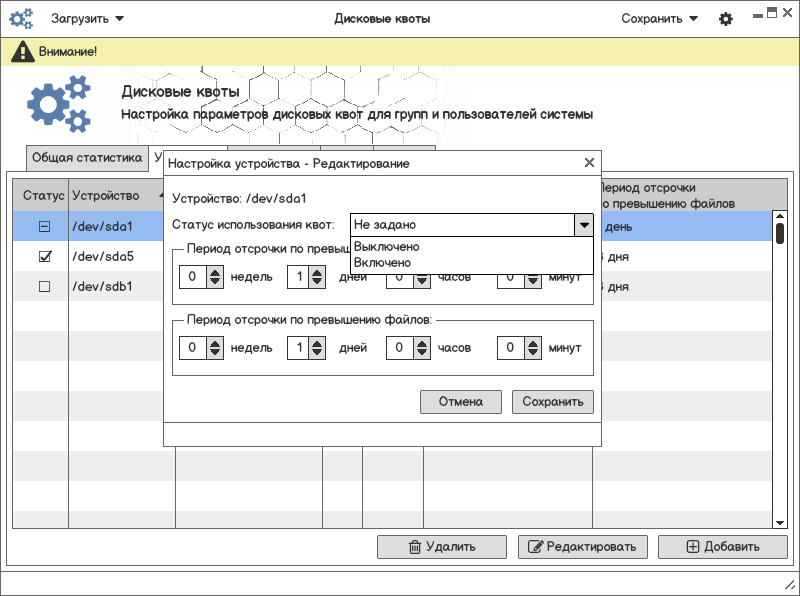Select Выключено option in dropdown list
800x596 pixels.
(387, 247)
